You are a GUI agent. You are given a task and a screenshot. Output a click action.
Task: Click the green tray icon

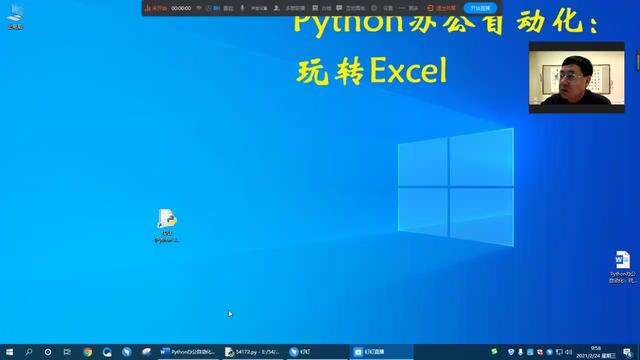click(494, 351)
